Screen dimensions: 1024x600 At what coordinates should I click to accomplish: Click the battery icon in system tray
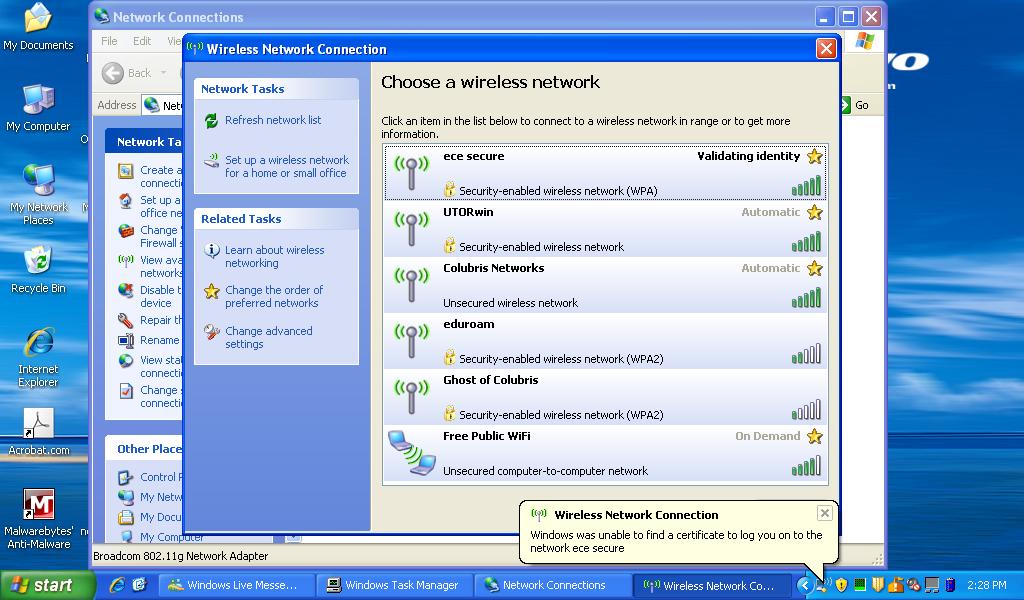click(x=950, y=585)
